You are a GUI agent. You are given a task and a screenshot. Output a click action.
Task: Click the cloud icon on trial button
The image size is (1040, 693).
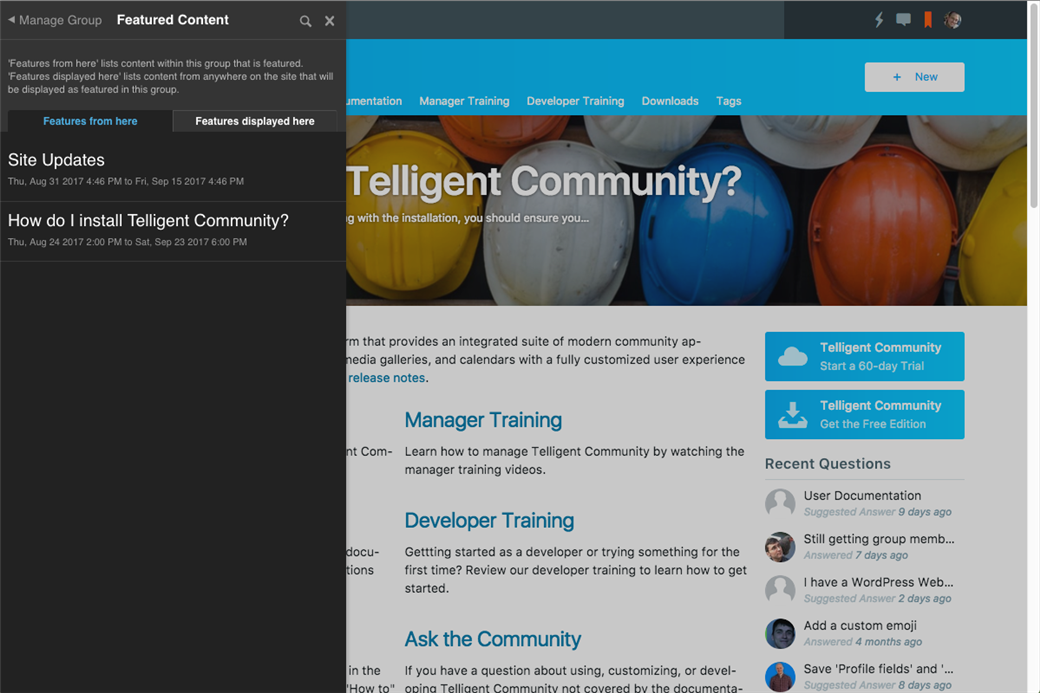pyautogui.click(x=793, y=357)
